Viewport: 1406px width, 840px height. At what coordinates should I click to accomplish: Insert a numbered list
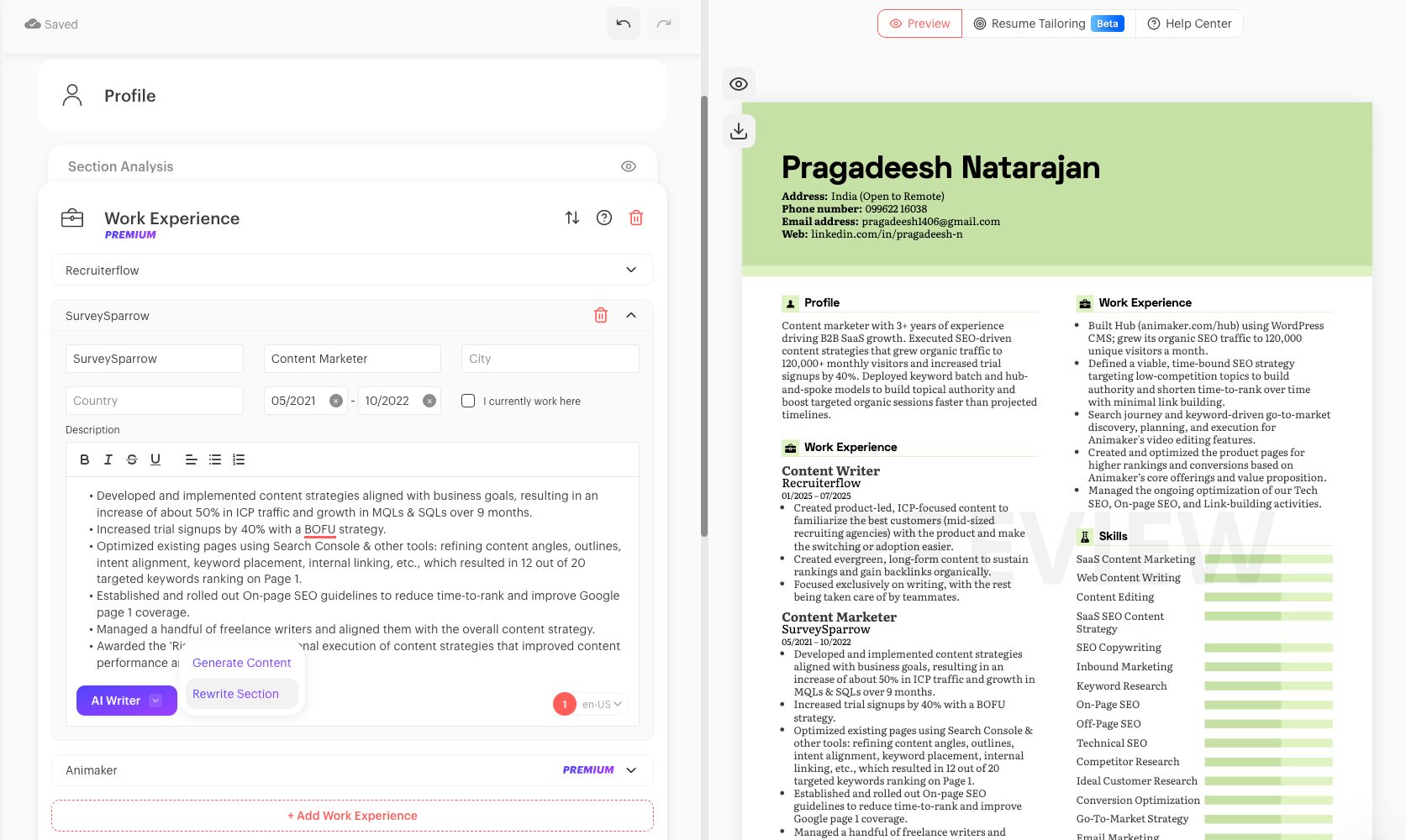(239, 459)
